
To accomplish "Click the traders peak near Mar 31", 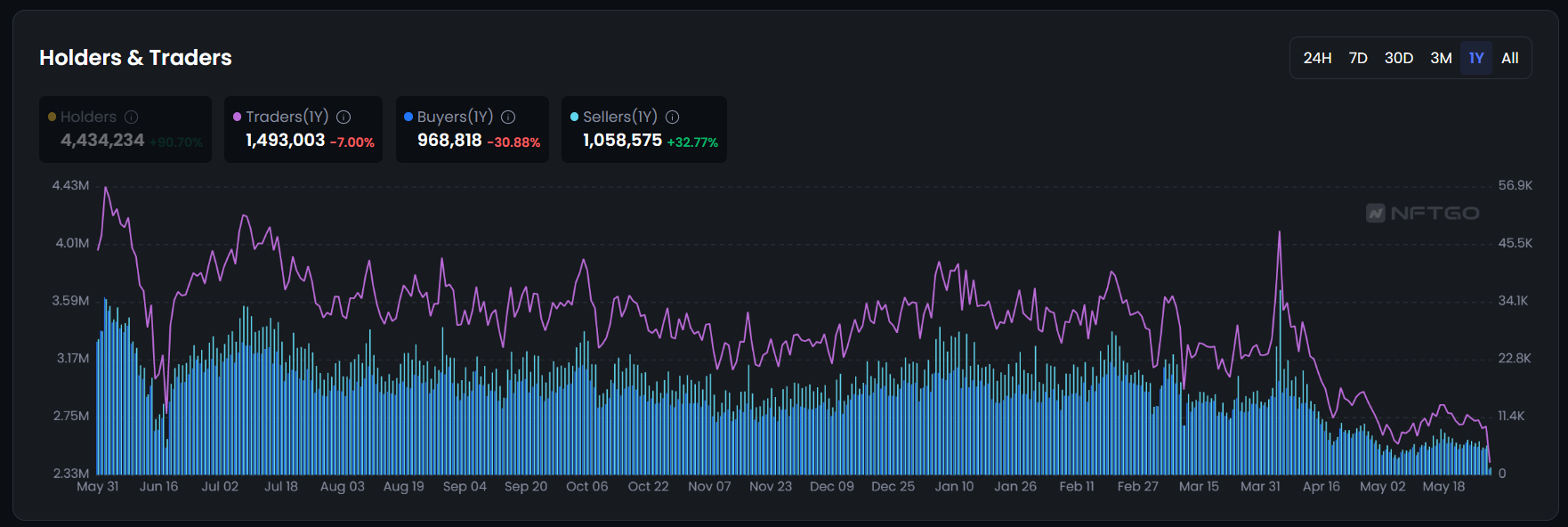I will pos(1280,233).
